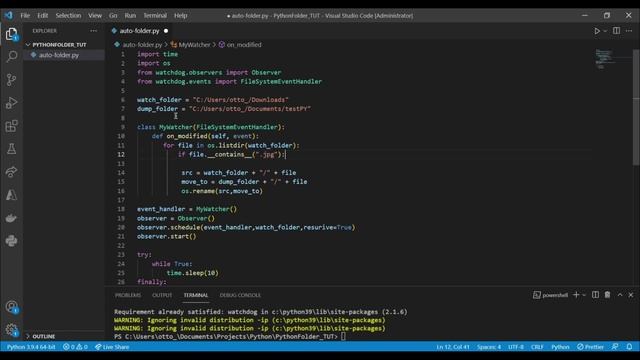Screen dimensions: 640x360
Task: Click Ln 12, Col 41 position indicator
Action: (453, 347)
